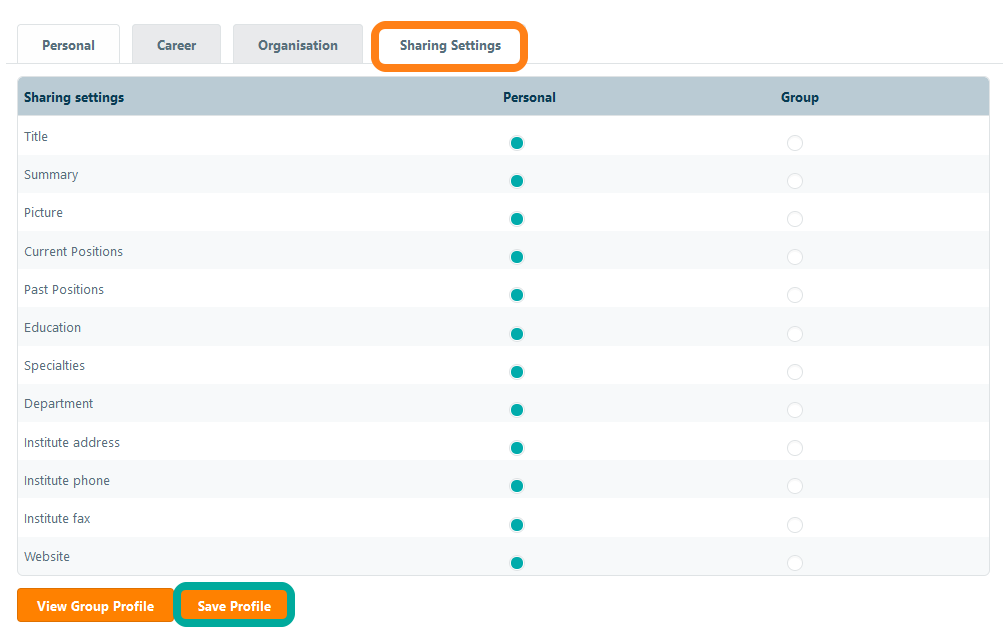Select Group radio for Specialties
Screen dimensions: 1004x637
(x=795, y=372)
